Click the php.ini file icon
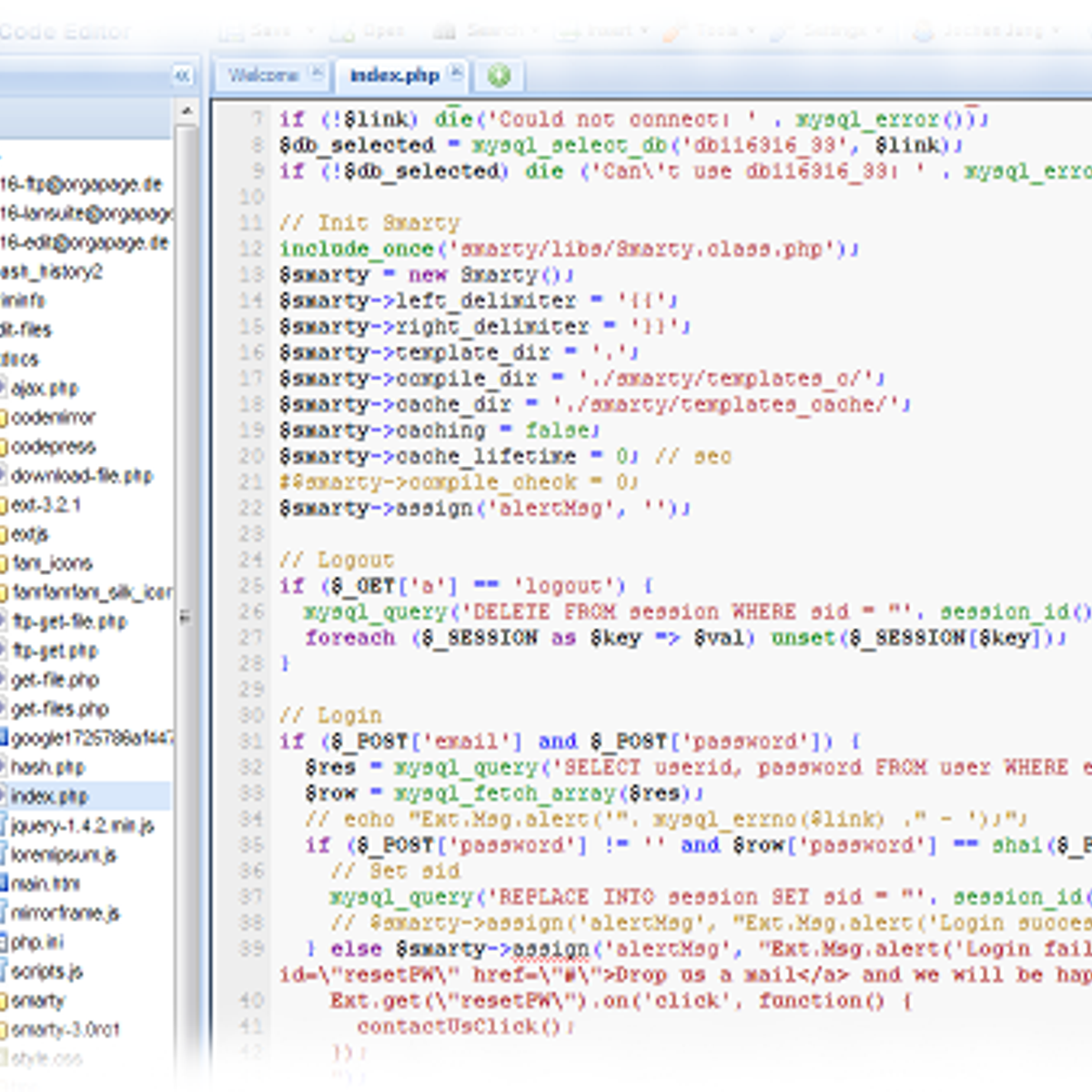1092x1092 pixels. pyautogui.click(x=3, y=943)
